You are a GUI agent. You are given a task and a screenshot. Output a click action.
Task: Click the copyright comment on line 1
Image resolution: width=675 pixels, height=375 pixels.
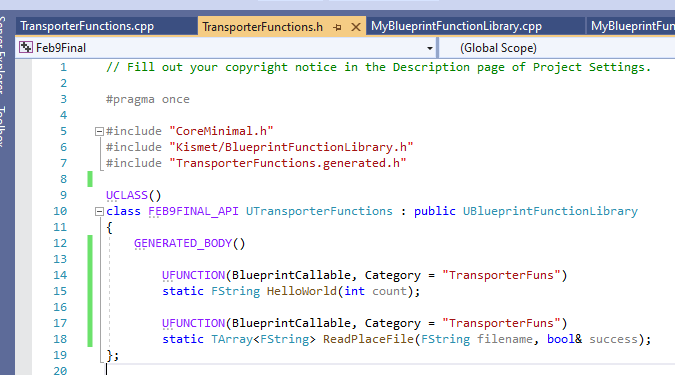[x=378, y=68]
